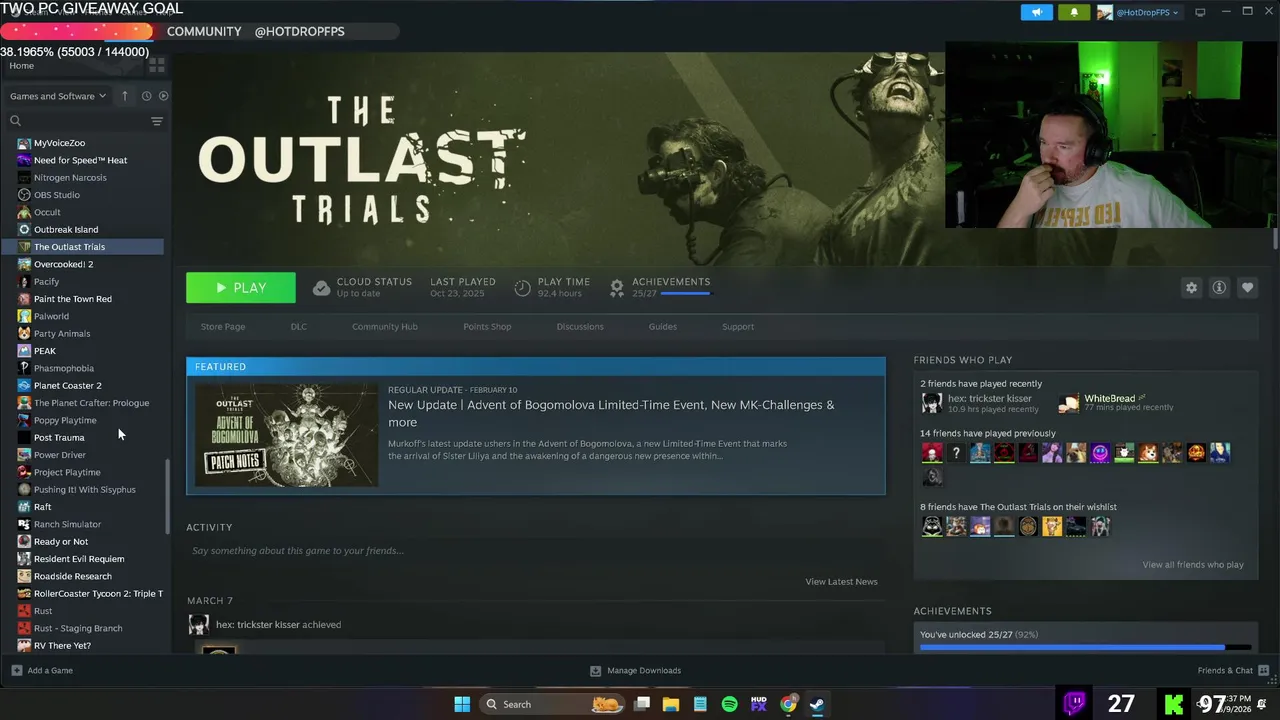Select Poppy Playtime in library list

[65, 420]
